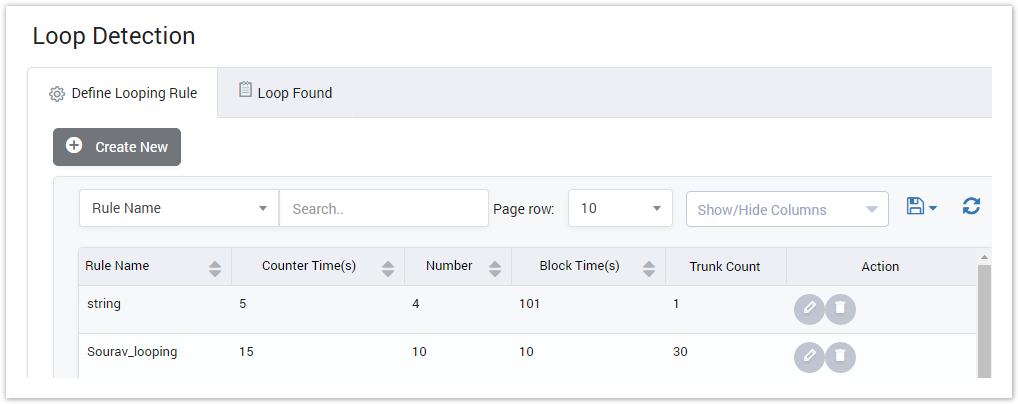Screen dimensions: 1018x404
Task: Edit the Sourav_looping rule
Action: point(809,357)
